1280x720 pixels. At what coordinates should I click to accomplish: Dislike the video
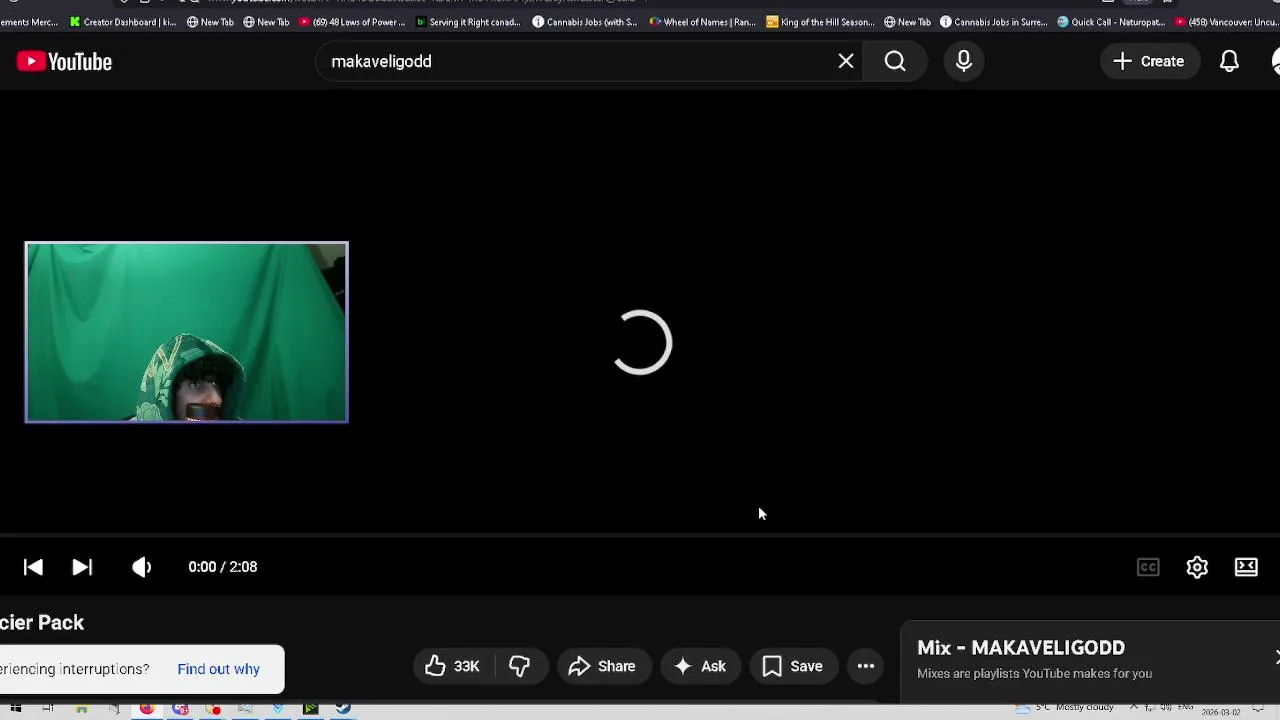click(520, 666)
